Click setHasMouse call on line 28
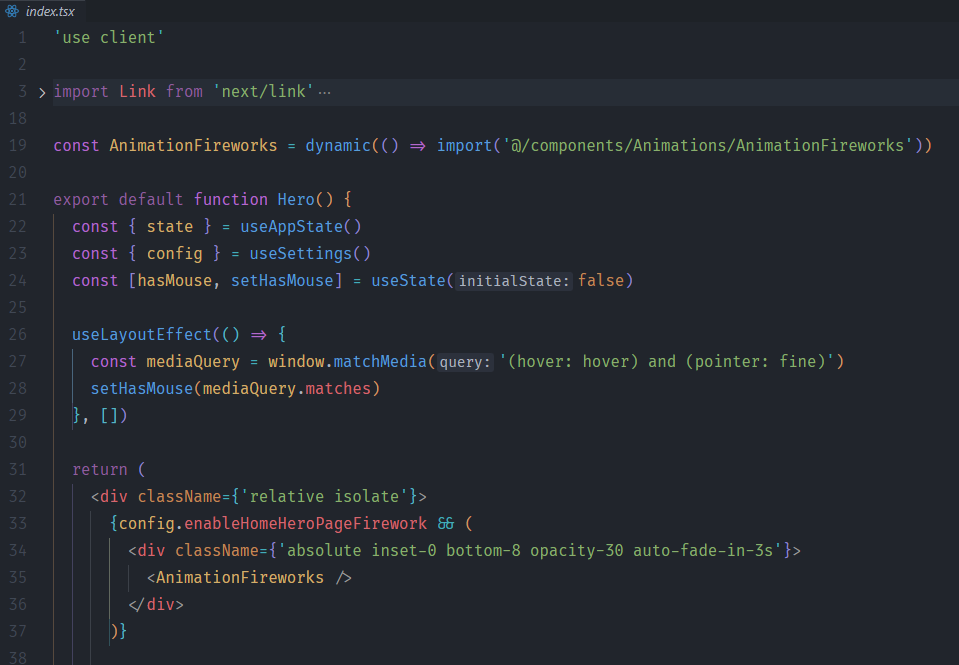Screen dimensions: 959x665 (142, 388)
